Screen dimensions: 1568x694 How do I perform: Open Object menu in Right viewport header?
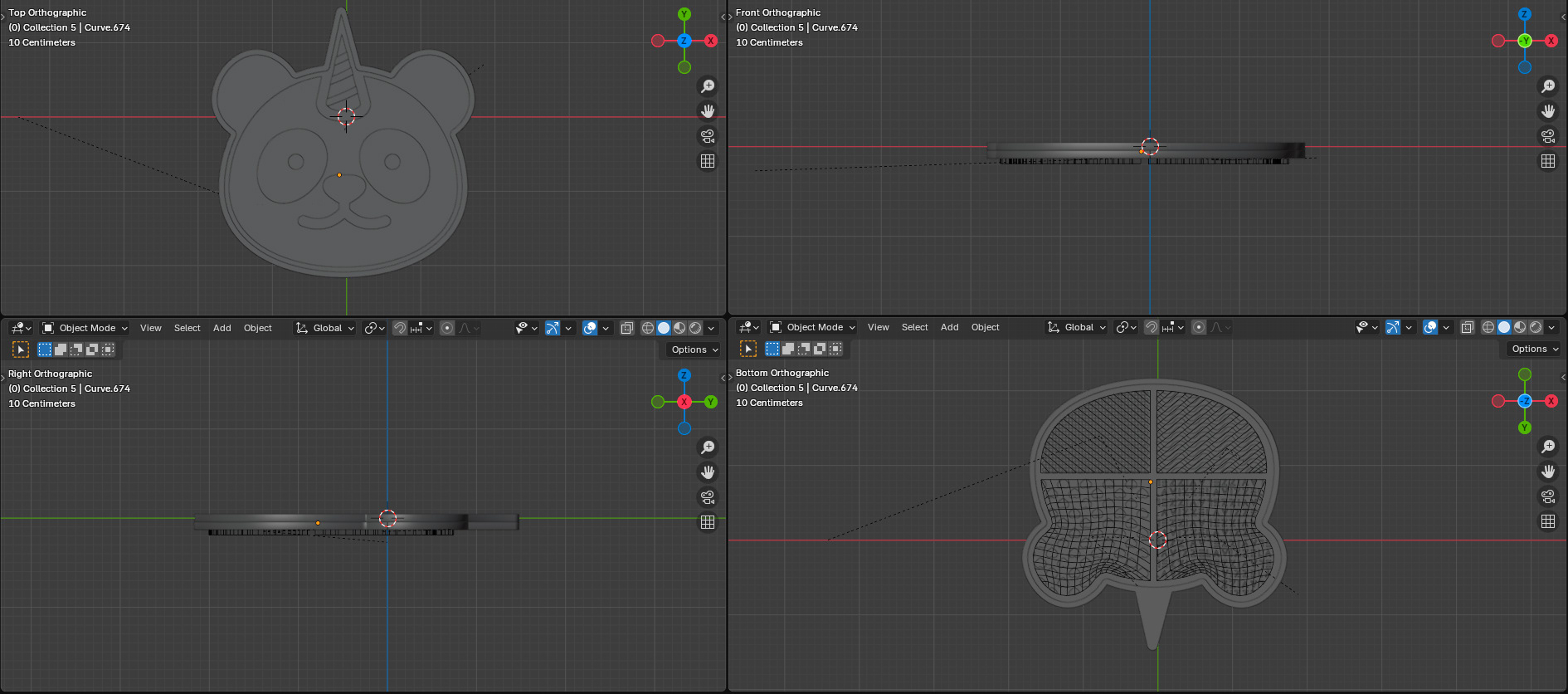258,328
